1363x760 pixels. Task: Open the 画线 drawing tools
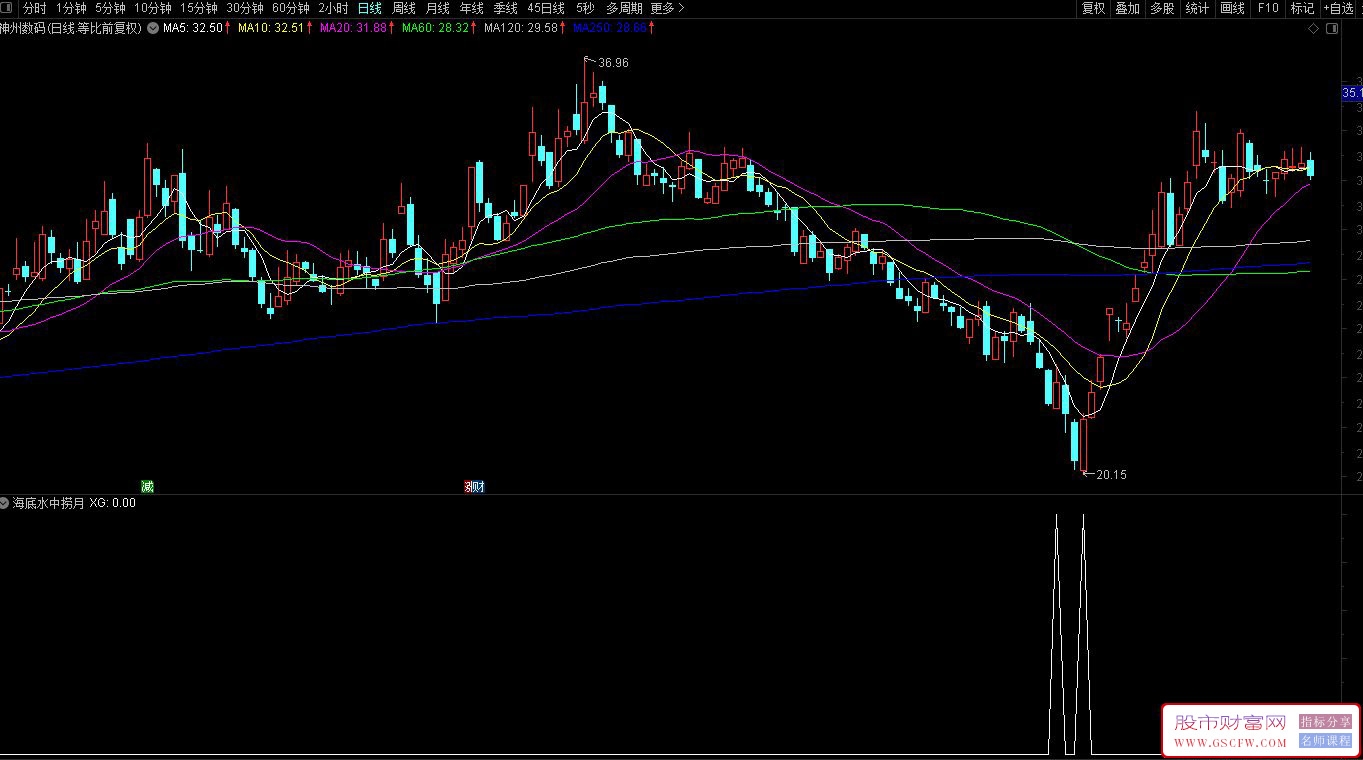point(1232,8)
